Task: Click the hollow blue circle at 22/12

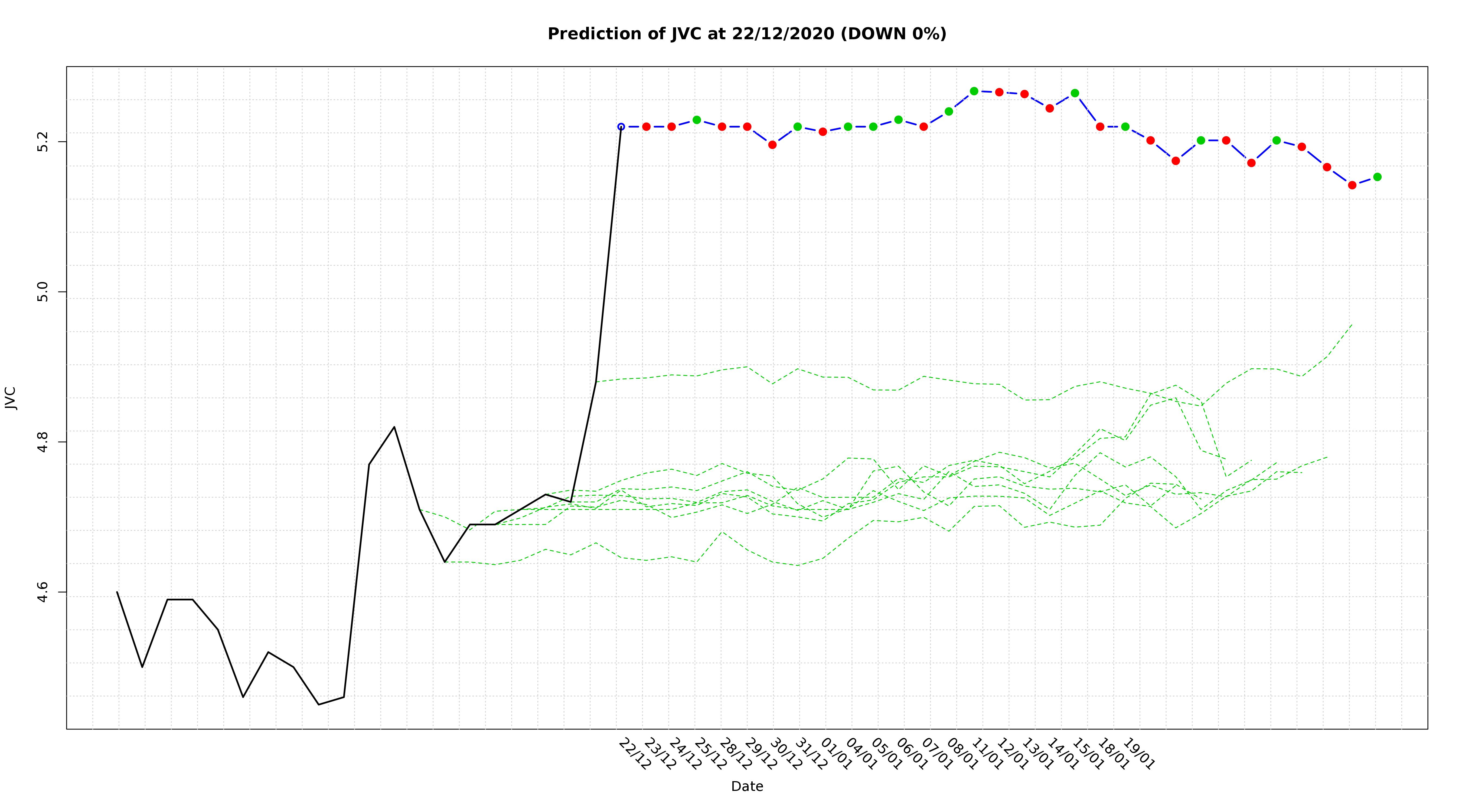Action: [621, 127]
